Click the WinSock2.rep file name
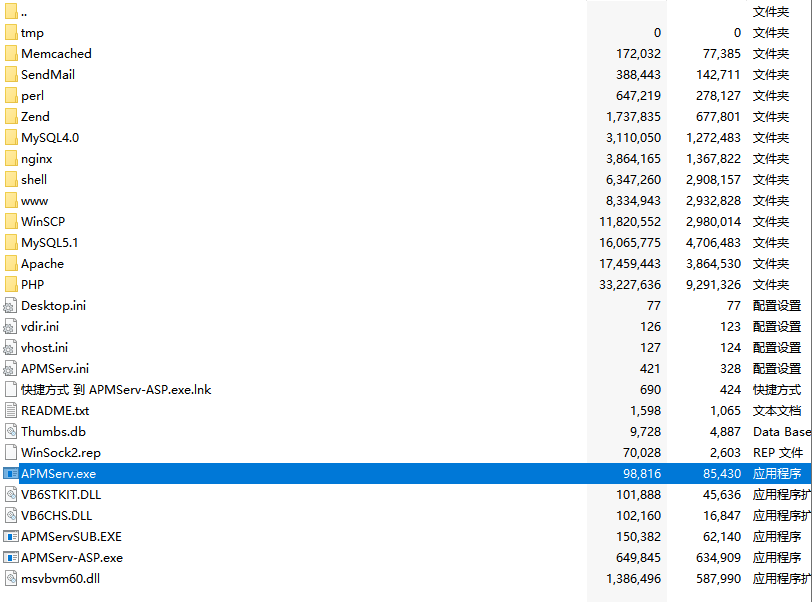812x602 pixels. (x=61, y=453)
